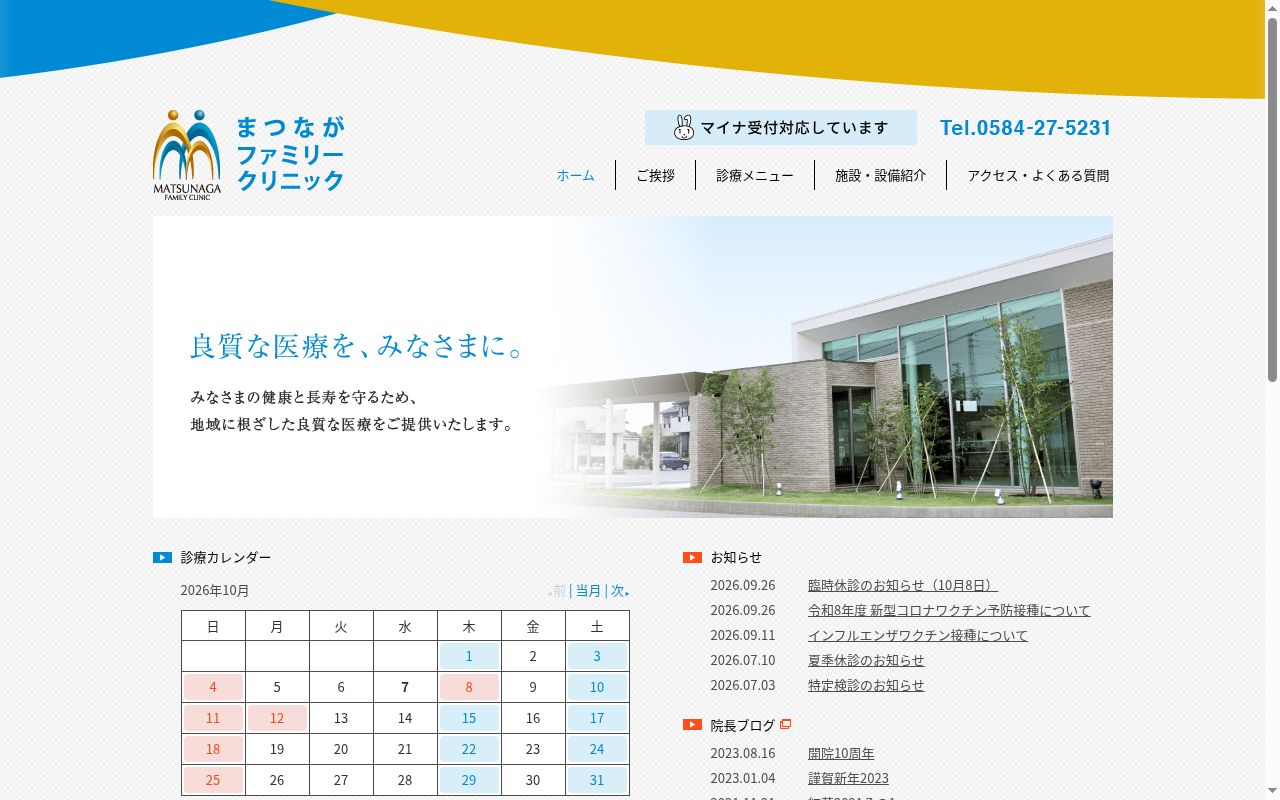Image resolution: width=1280 pixels, height=800 pixels.
Task: Click the 院長ブログ heading text
Action: [x=743, y=725]
